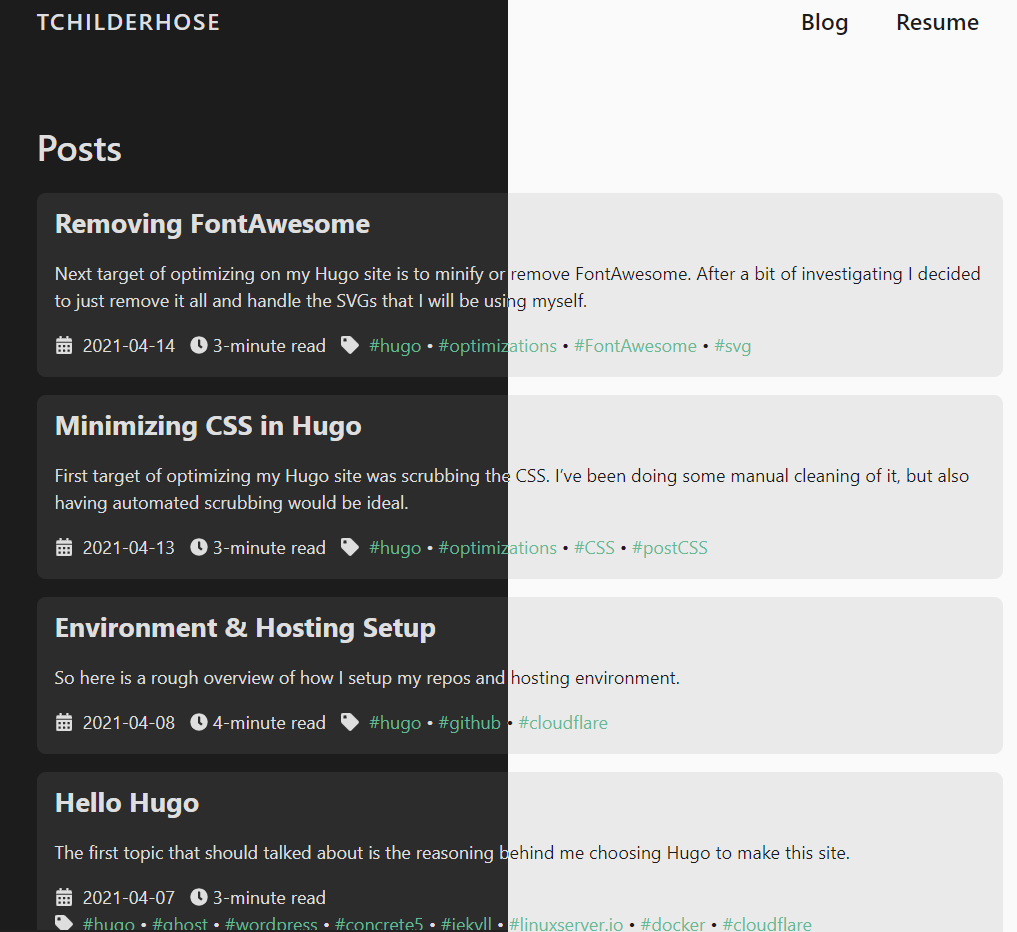Select the #cloudflare tag on Environment post

pos(562,723)
